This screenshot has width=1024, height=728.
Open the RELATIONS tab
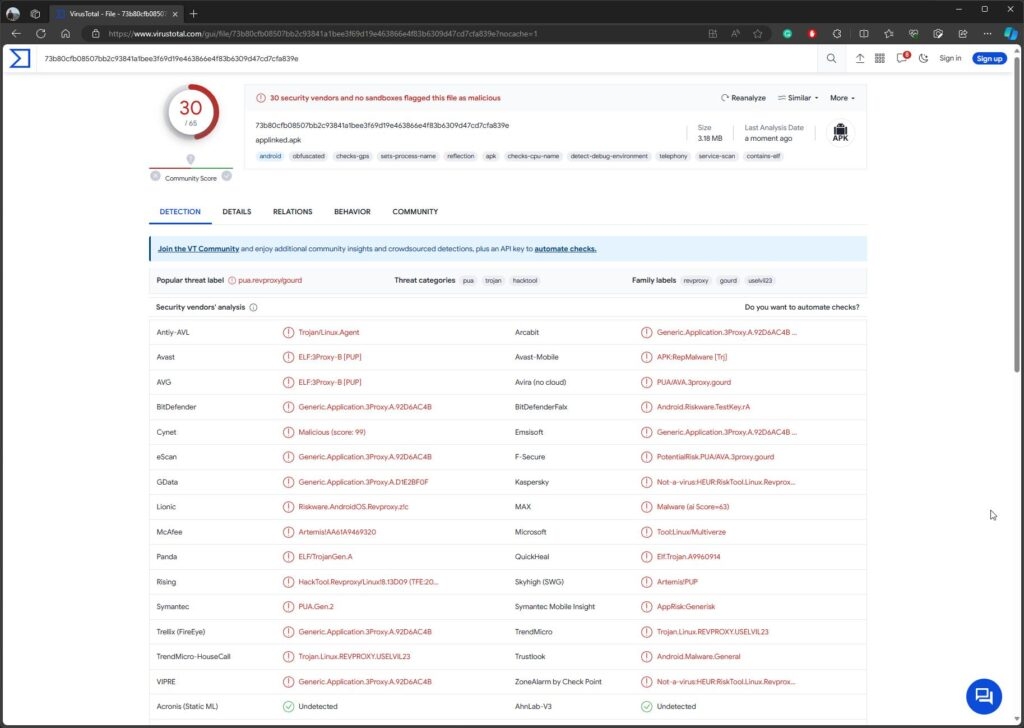point(293,212)
